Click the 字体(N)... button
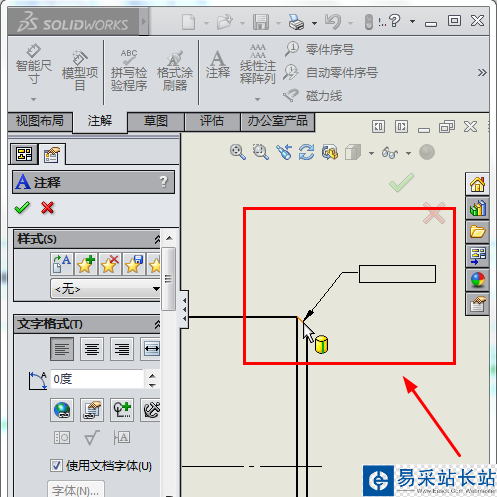The image size is (497, 497). [x=76, y=489]
